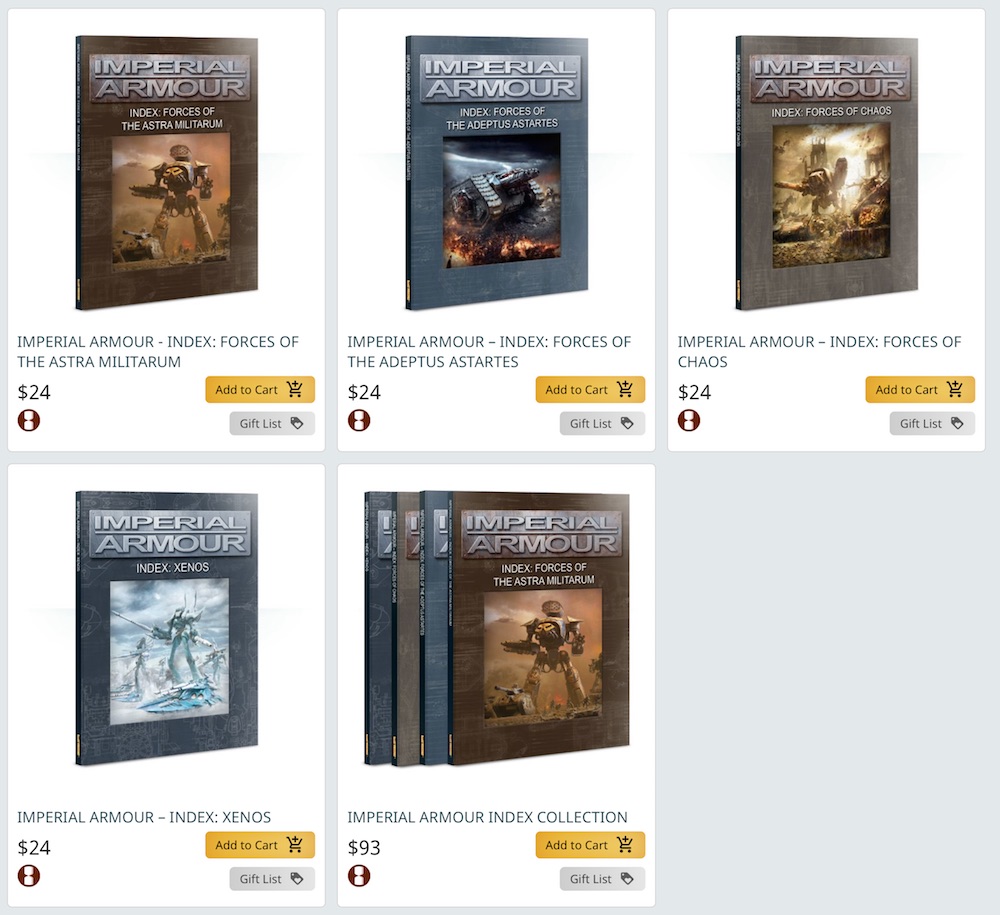Add Astra Militarum book to Gift List
This screenshot has height=915, width=1000.
tap(272, 423)
